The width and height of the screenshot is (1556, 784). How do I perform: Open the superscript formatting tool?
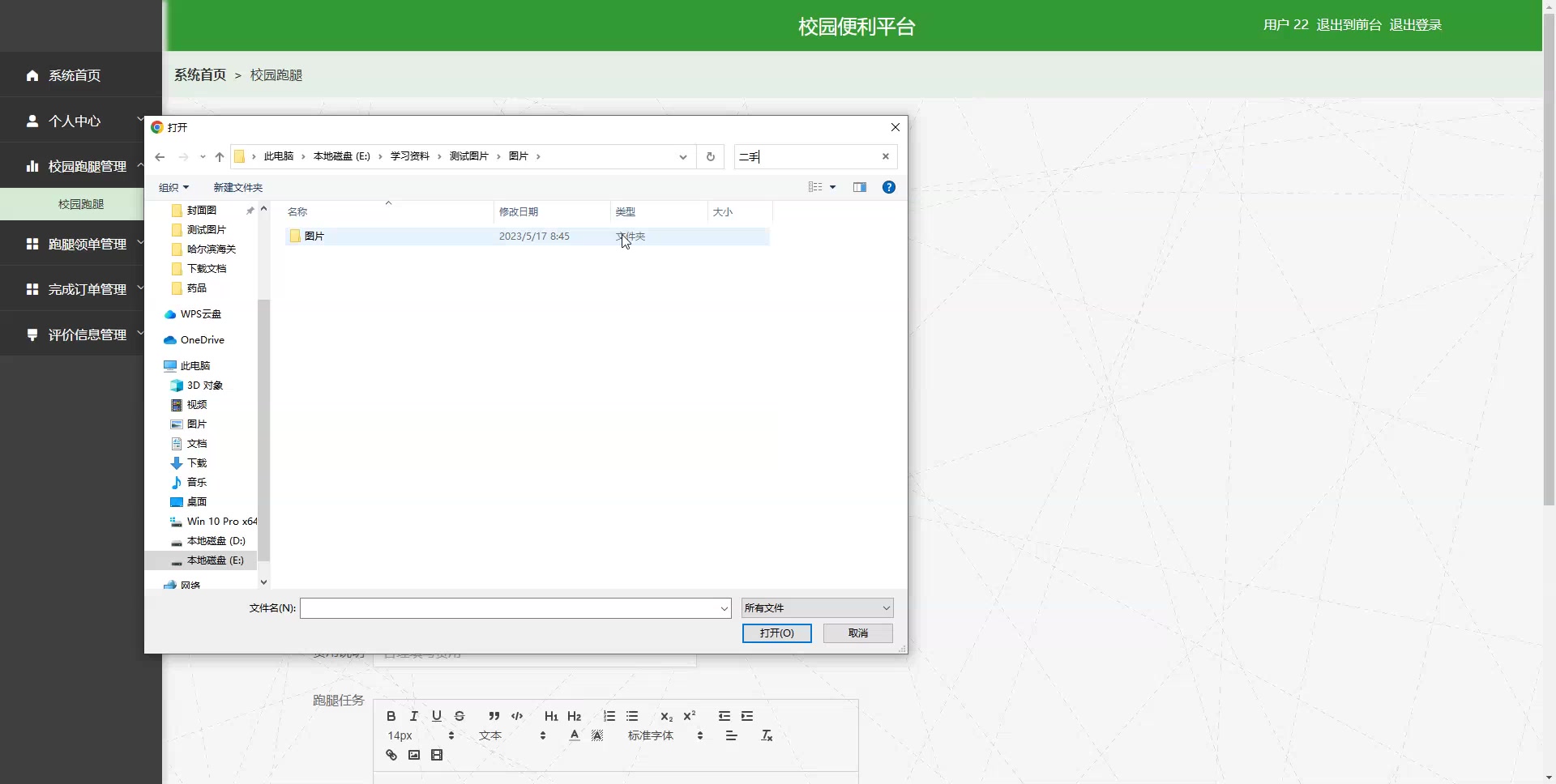click(x=689, y=716)
